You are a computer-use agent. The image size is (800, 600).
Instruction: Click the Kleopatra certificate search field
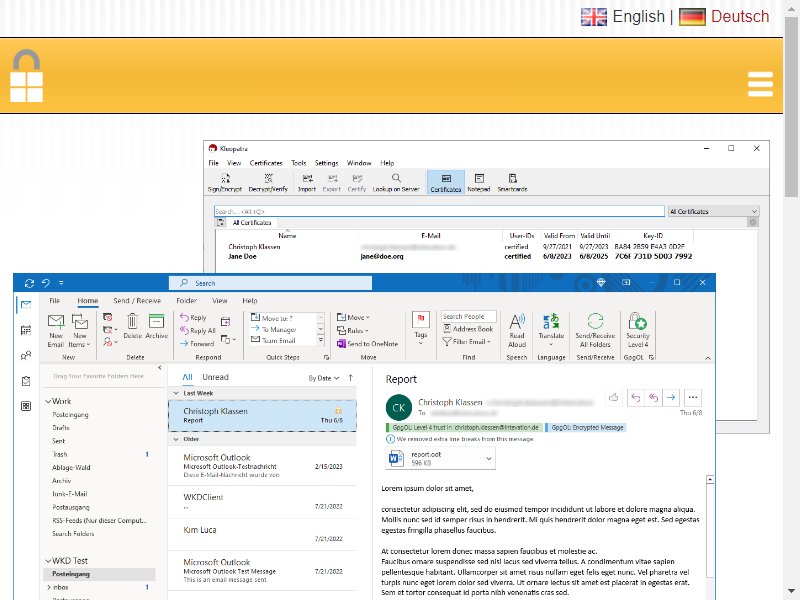point(439,211)
